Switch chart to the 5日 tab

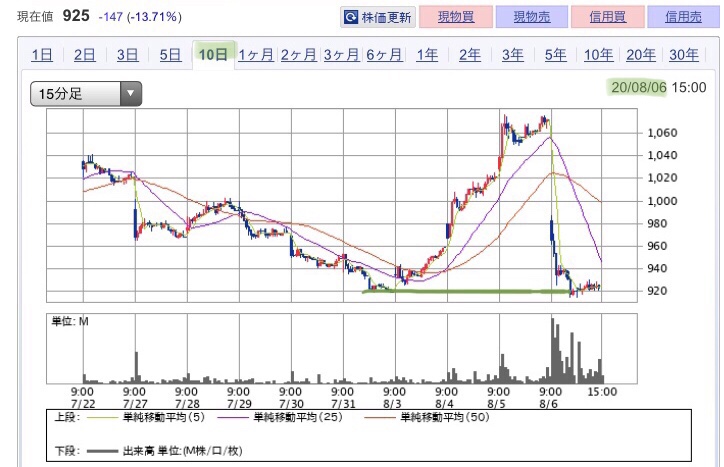point(170,55)
